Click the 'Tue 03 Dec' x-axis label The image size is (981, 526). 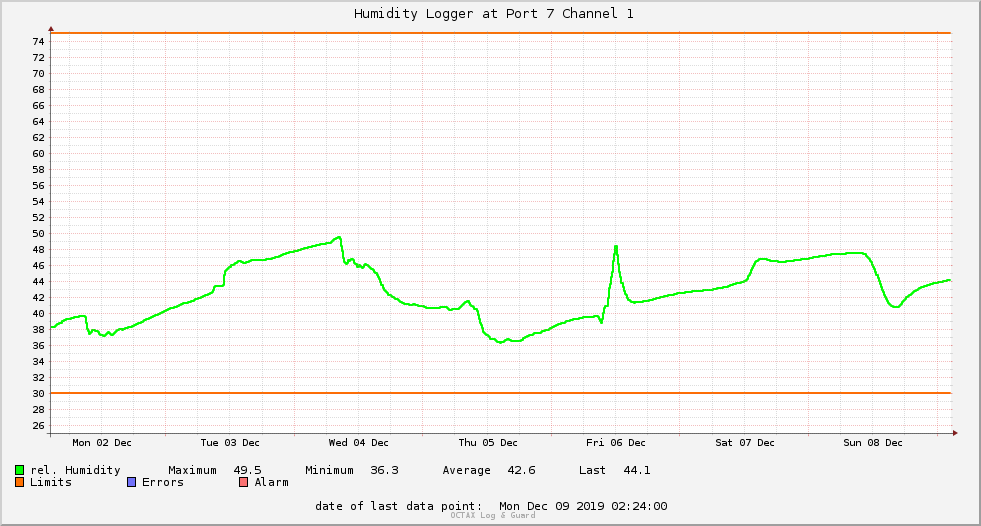(x=230, y=443)
